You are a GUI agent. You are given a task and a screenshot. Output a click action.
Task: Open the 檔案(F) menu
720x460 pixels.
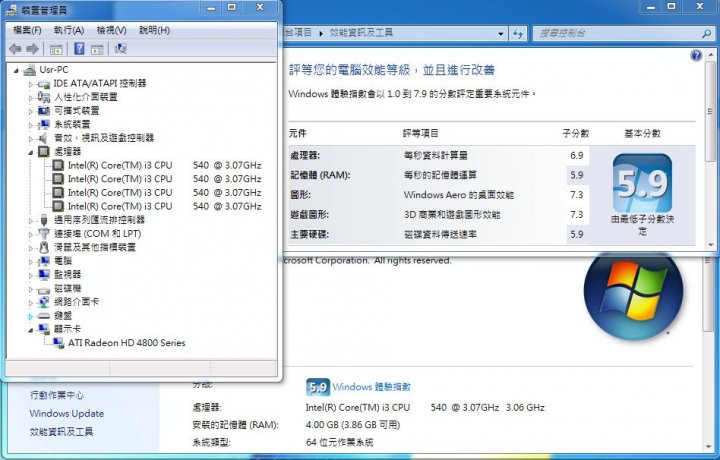pyautogui.click(x=28, y=30)
